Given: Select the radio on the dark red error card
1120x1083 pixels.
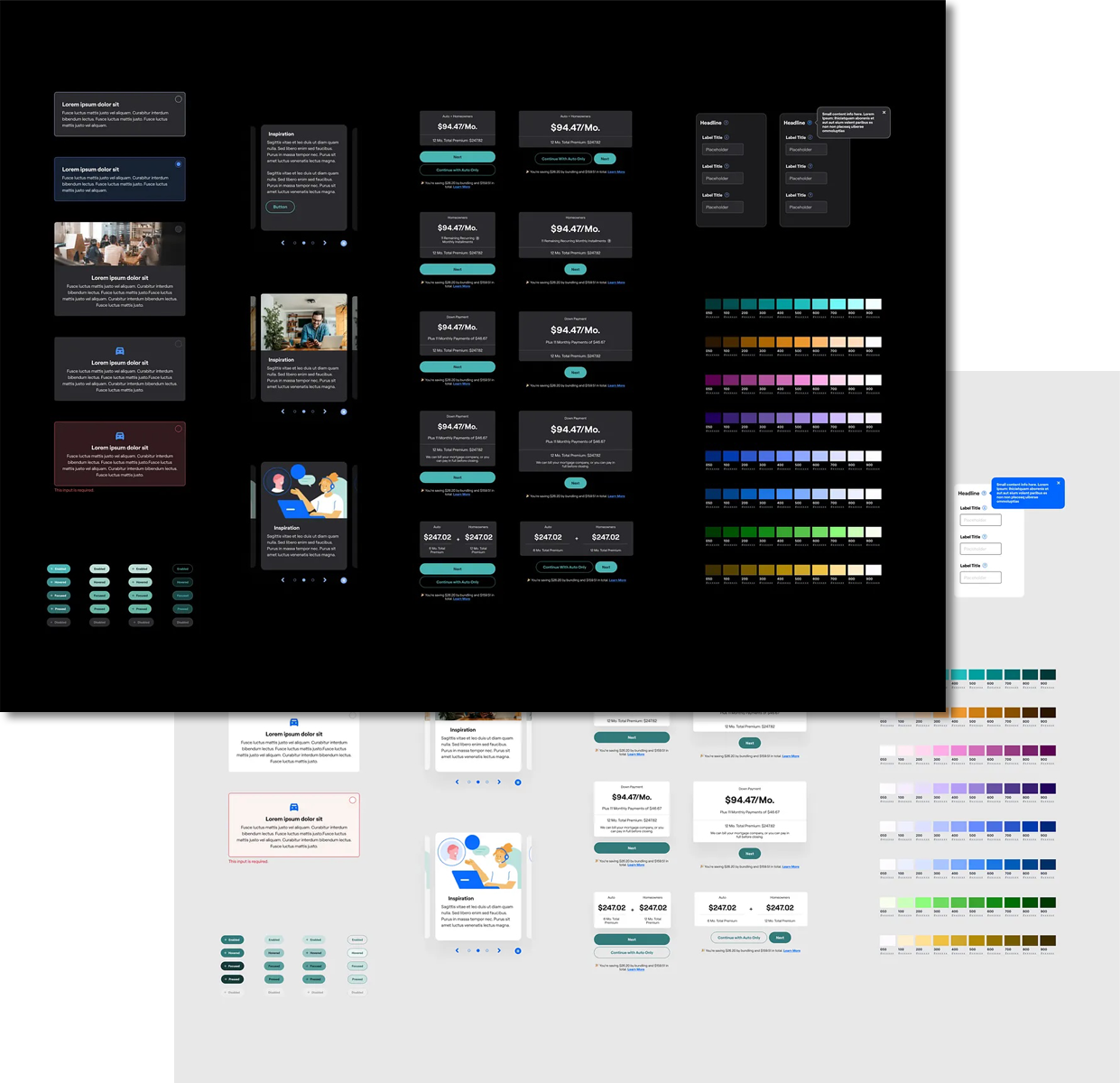Looking at the screenshot, I should click(178, 429).
